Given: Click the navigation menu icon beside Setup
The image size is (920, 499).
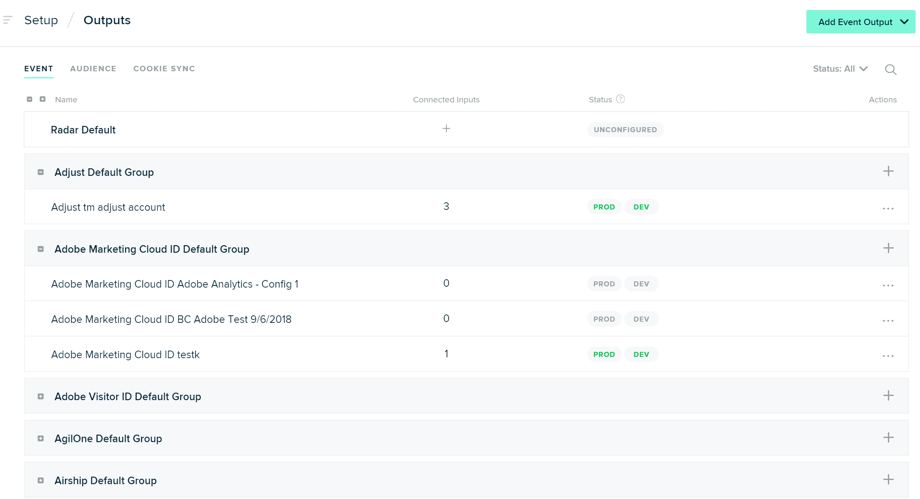Looking at the screenshot, I should [x=7, y=20].
